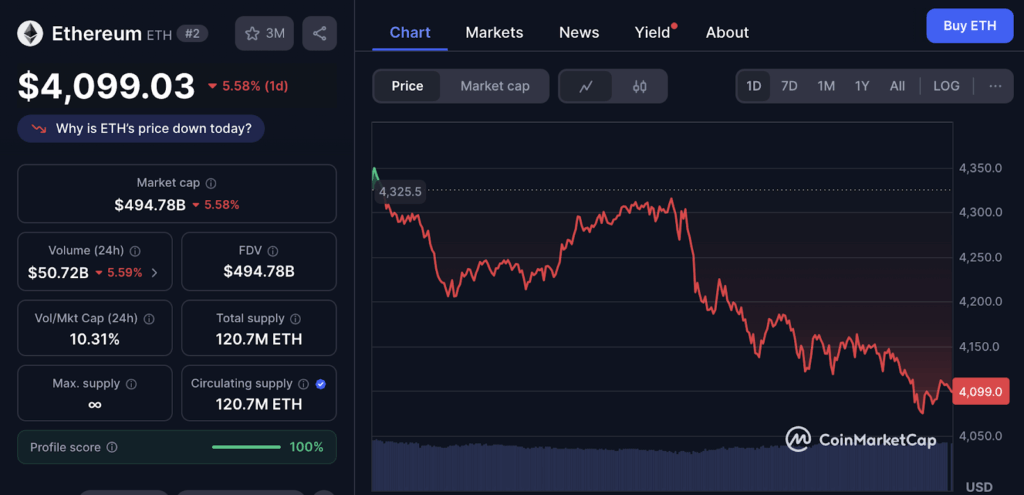Toggle chart to Price view
This screenshot has height=495, width=1024.
pos(407,86)
